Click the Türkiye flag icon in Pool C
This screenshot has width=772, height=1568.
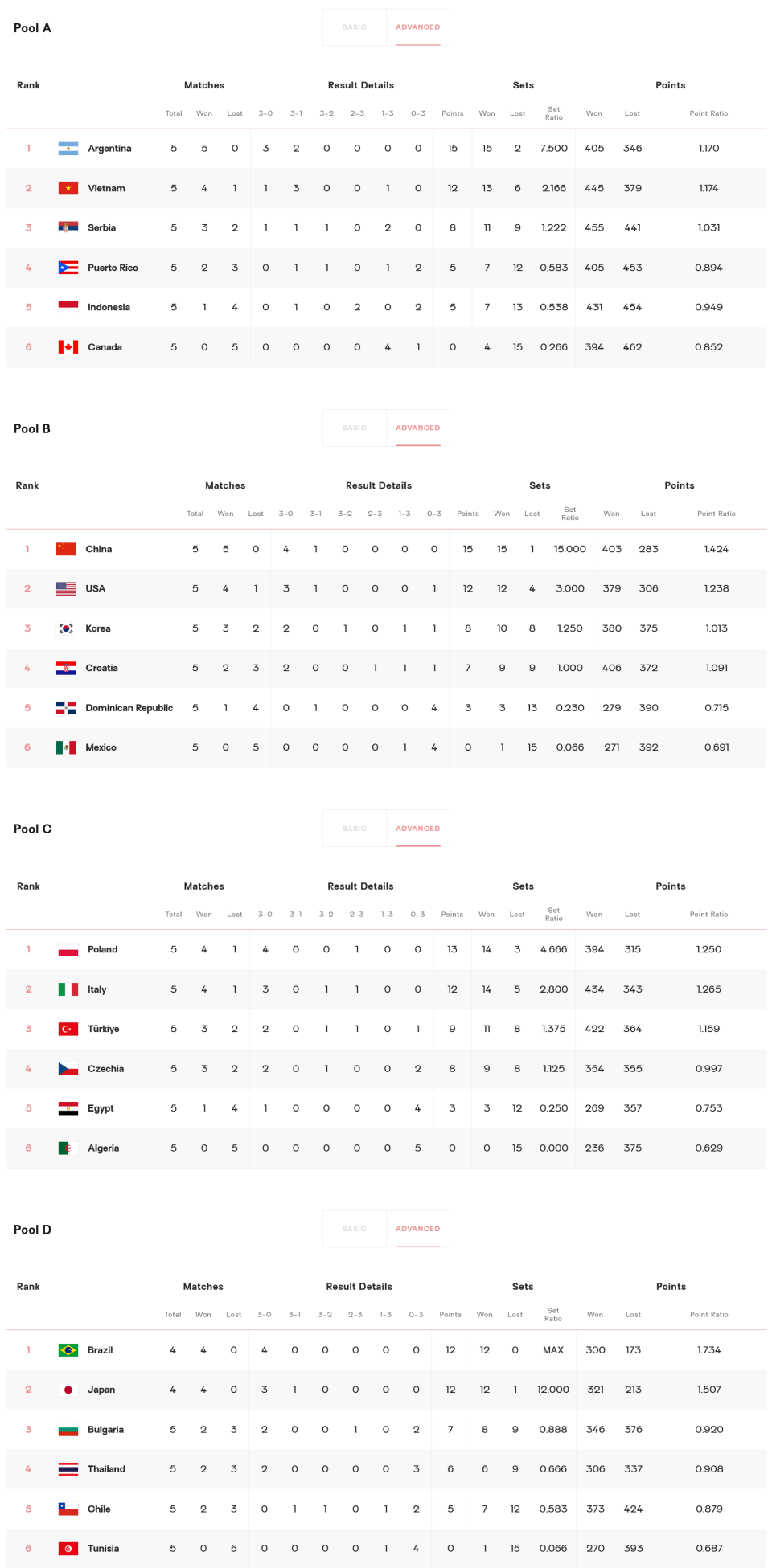(x=68, y=1029)
